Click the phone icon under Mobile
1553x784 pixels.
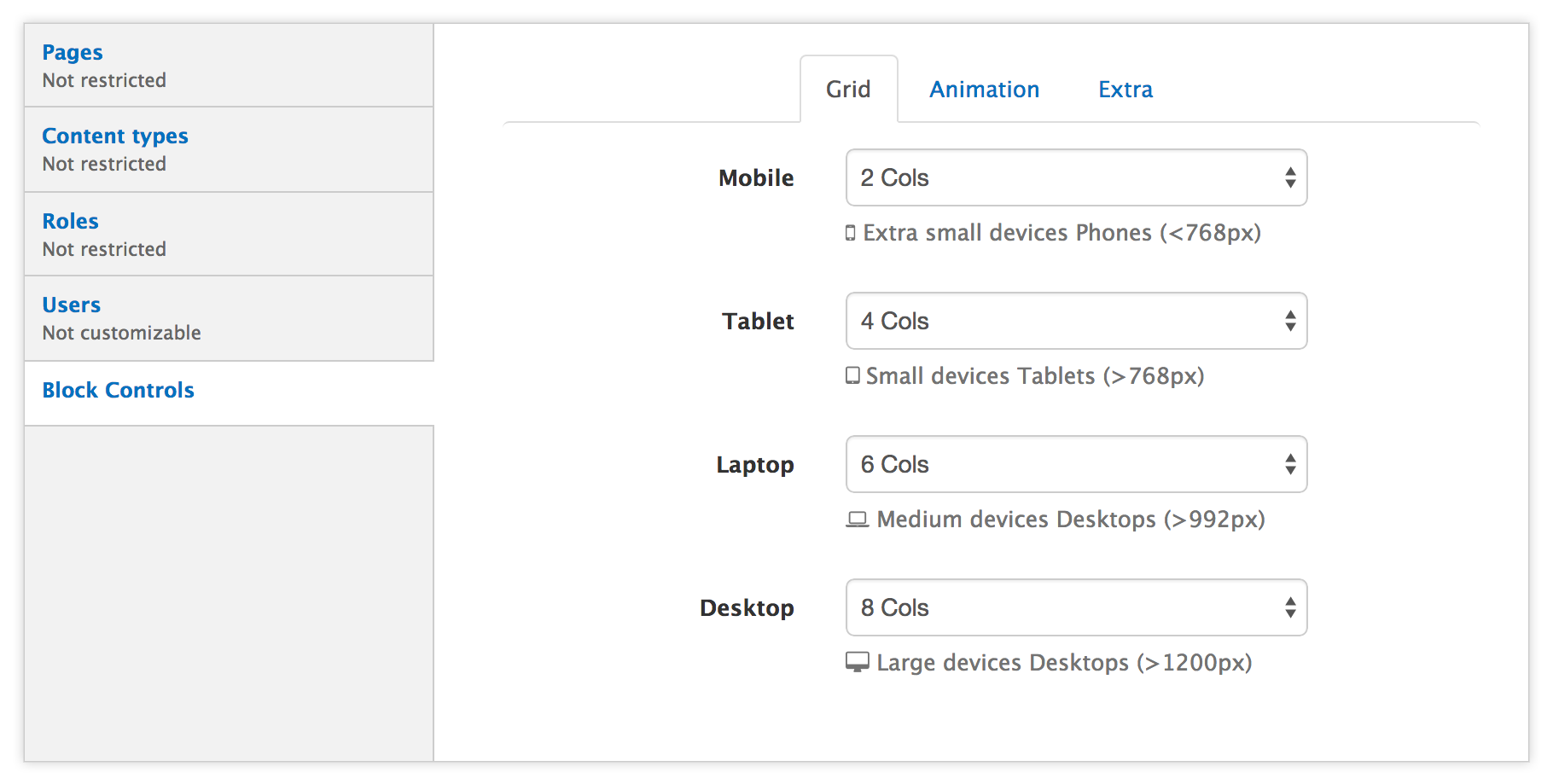850,233
